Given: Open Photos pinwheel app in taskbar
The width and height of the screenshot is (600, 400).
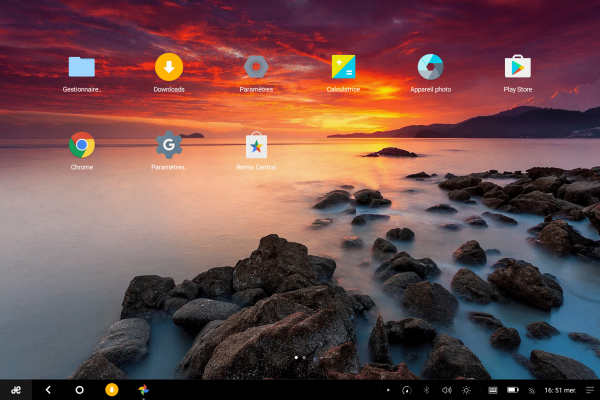Looking at the screenshot, I should click(143, 390).
